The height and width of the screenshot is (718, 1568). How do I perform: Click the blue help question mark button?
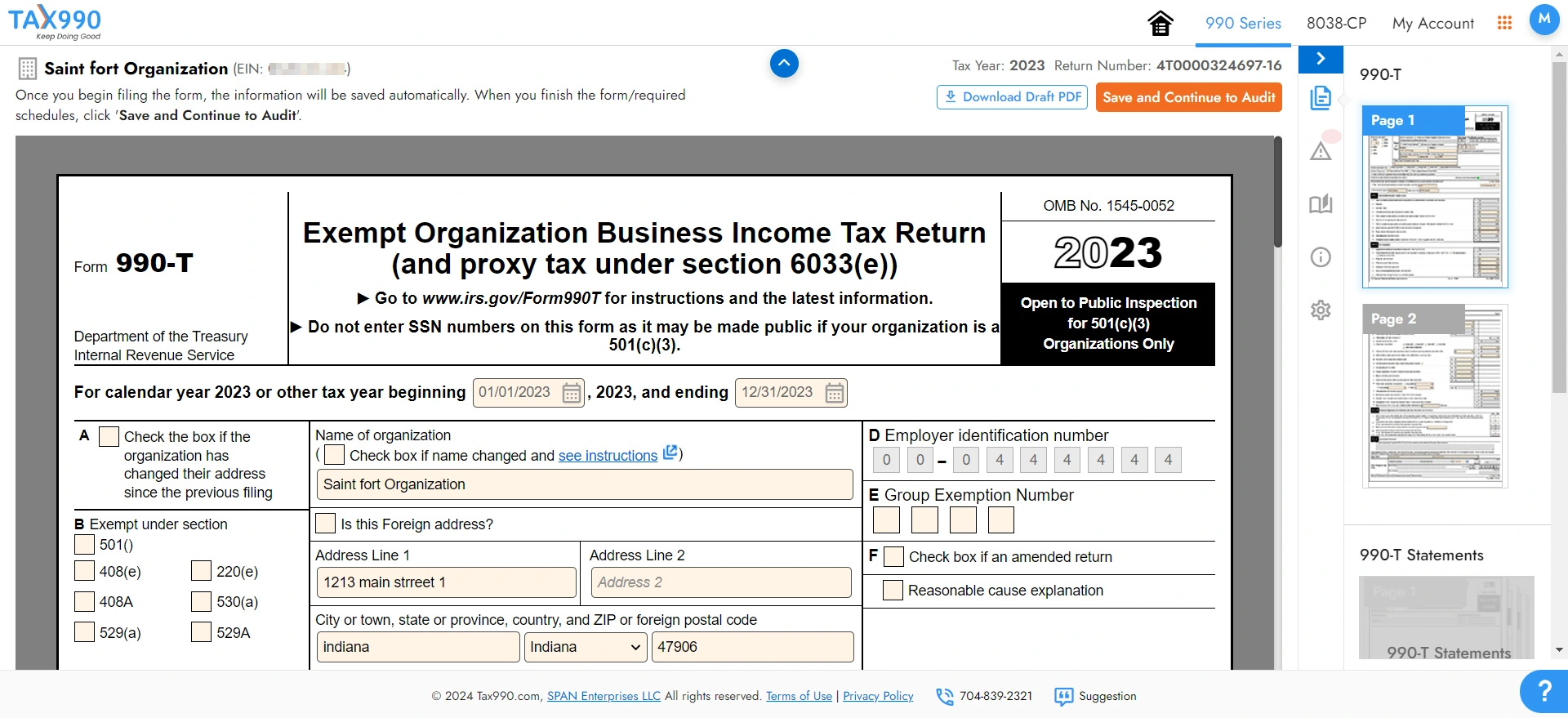[1543, 691]
